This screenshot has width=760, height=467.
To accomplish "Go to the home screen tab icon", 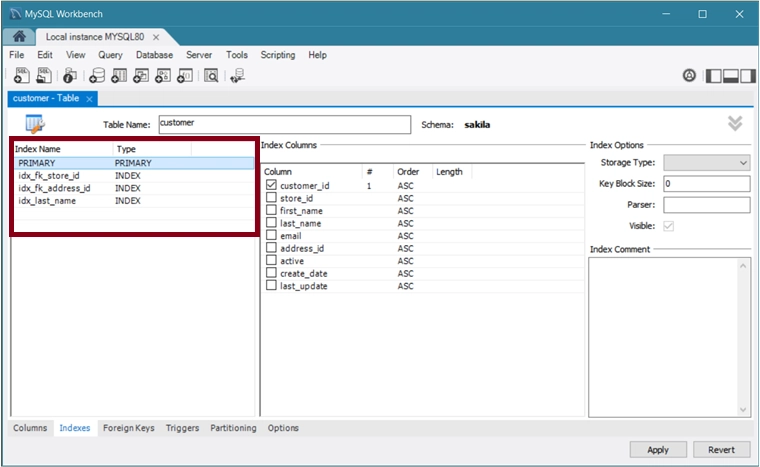I will (x=19, y=36).
